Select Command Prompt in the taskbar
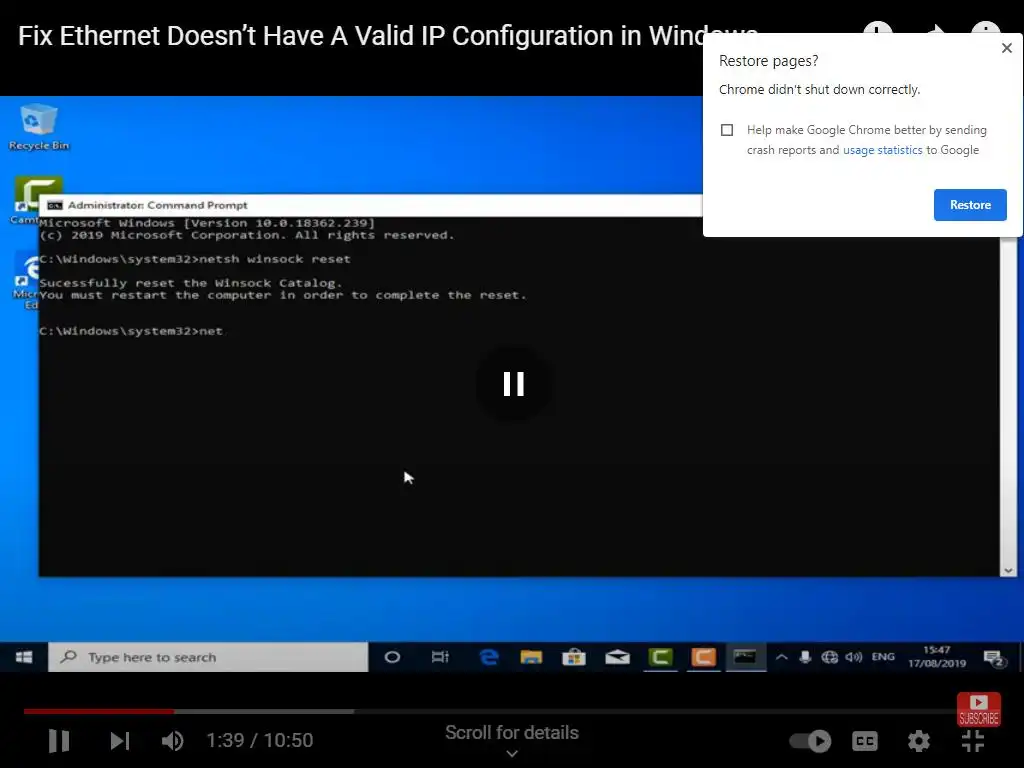Image resolution: width=1024 pixels, height=768 pixels. point(745,657)
